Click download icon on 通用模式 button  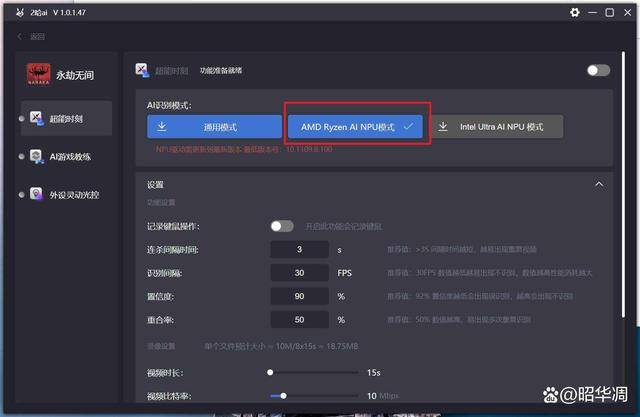tap(162, 126)
